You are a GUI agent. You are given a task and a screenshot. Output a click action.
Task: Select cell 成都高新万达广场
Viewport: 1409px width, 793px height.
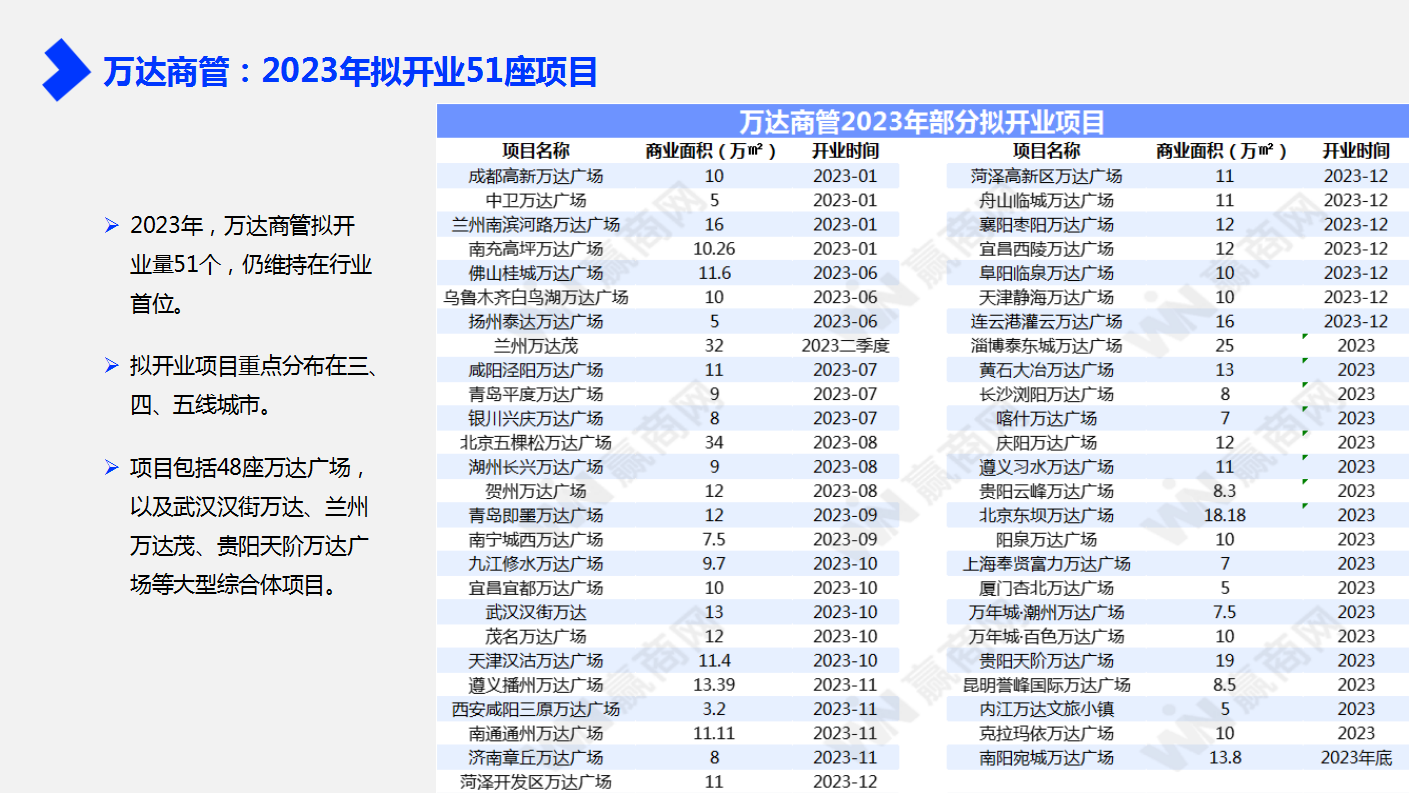pyautogui.click(x=536, y=176)
